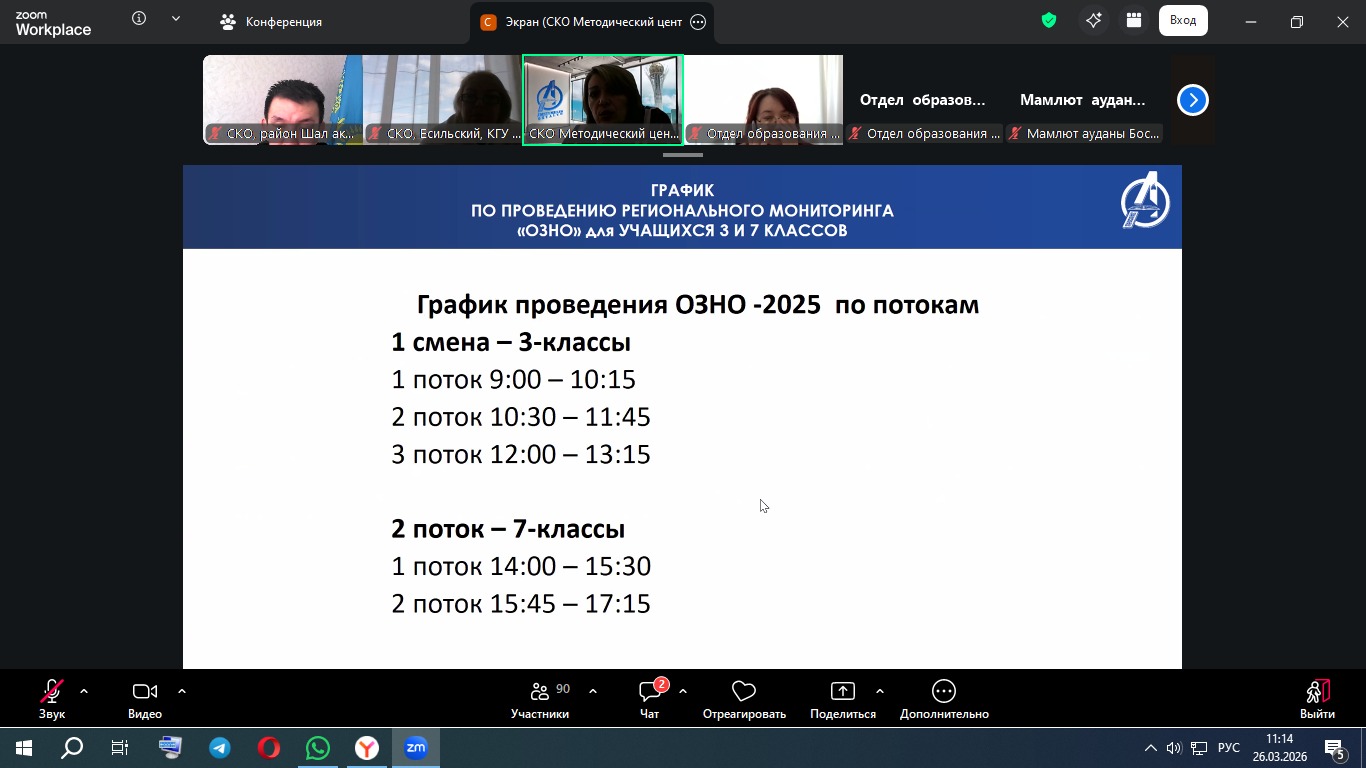The height and width of the screenshot is (768, 1366).
Task: Show next participants with blue arrow
Action: [1192, 100]
